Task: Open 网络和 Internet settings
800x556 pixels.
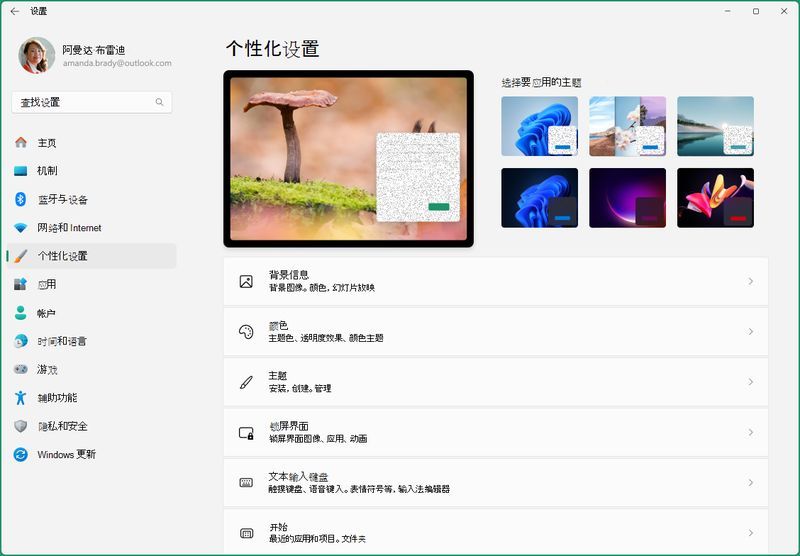Action: (x=91, y=228)
